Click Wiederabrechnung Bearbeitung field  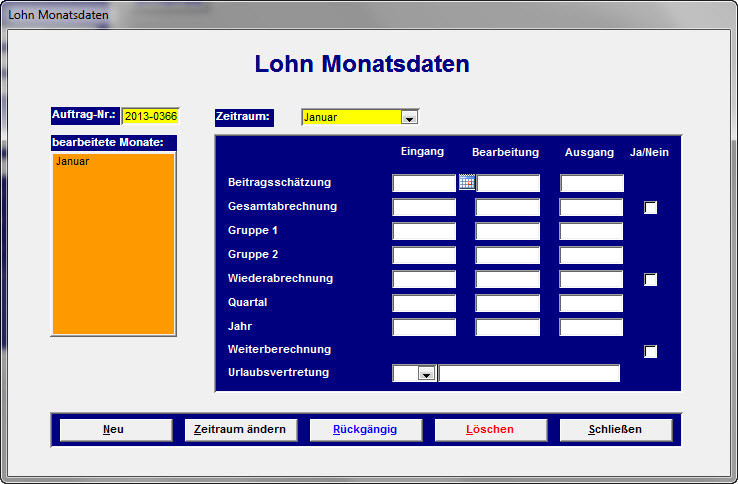(x=507, y=279)
